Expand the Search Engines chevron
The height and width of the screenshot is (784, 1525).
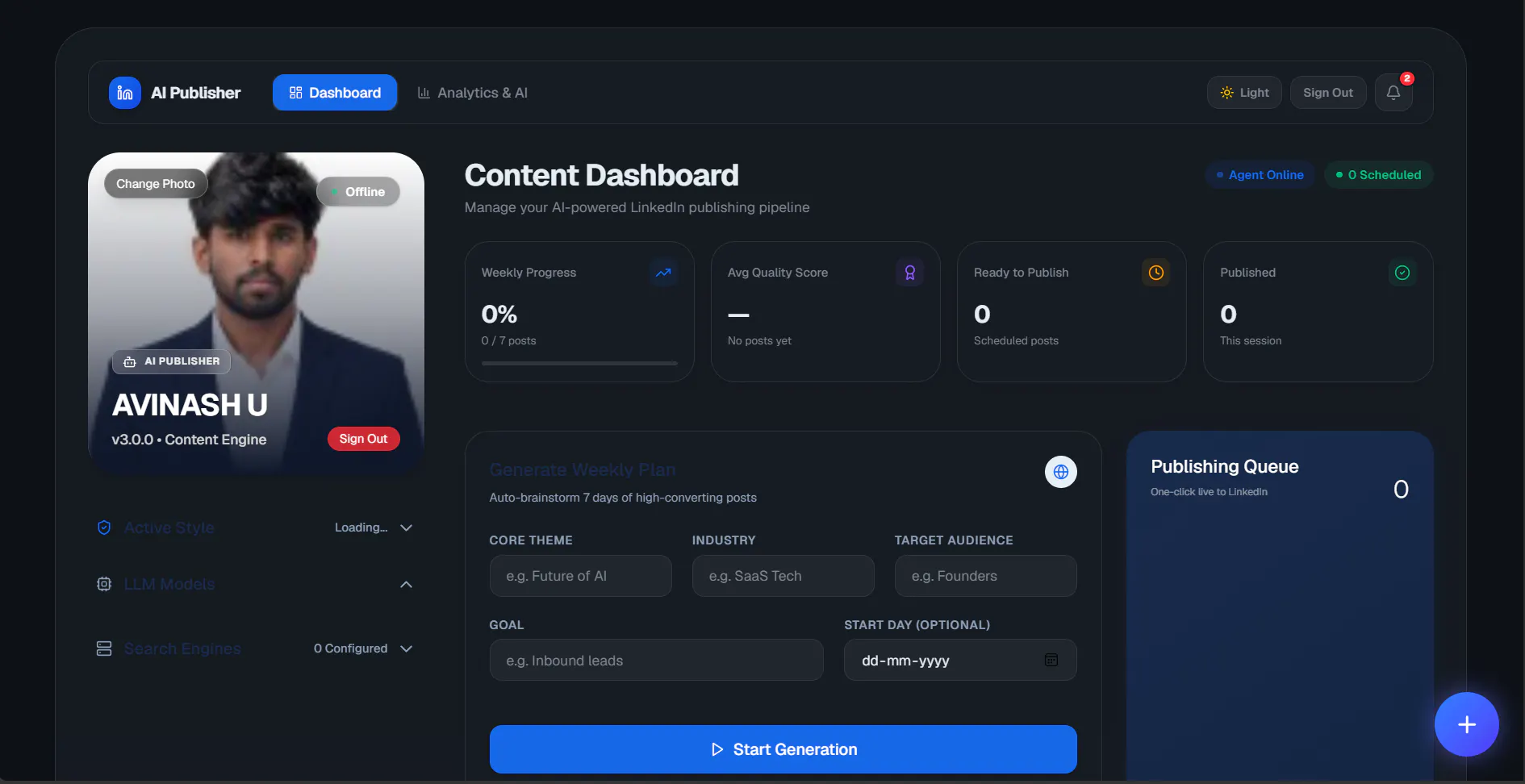coord(407,648)
